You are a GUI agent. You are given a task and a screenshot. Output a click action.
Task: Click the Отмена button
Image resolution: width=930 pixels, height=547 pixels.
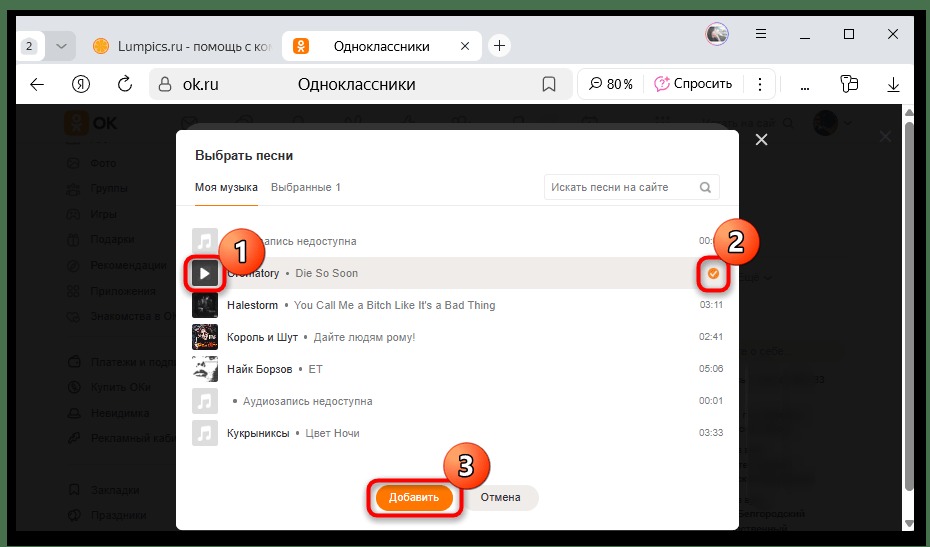[x=501, y=497]
